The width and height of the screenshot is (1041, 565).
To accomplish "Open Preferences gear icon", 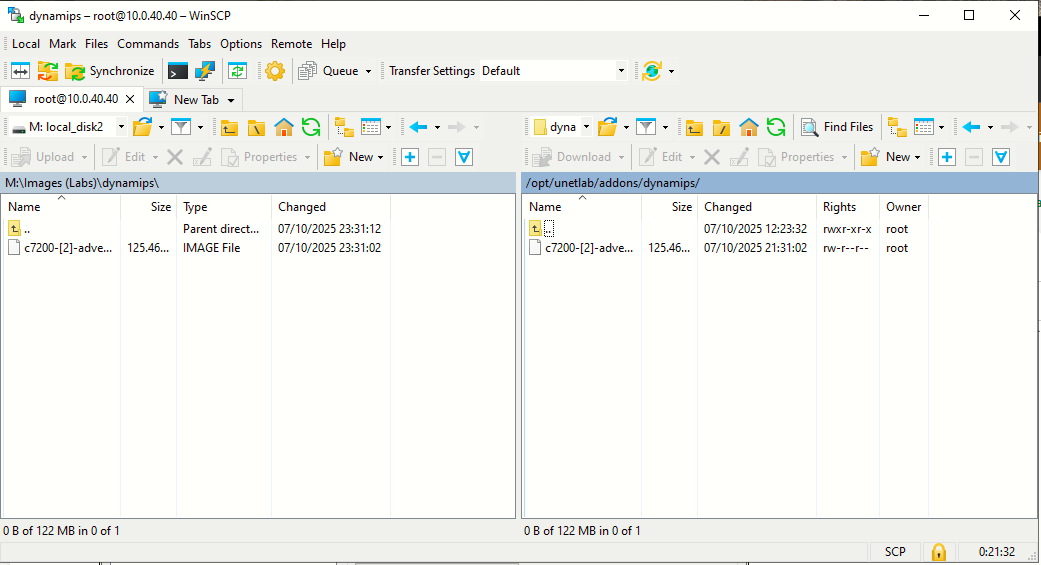I will coord(274,71).
